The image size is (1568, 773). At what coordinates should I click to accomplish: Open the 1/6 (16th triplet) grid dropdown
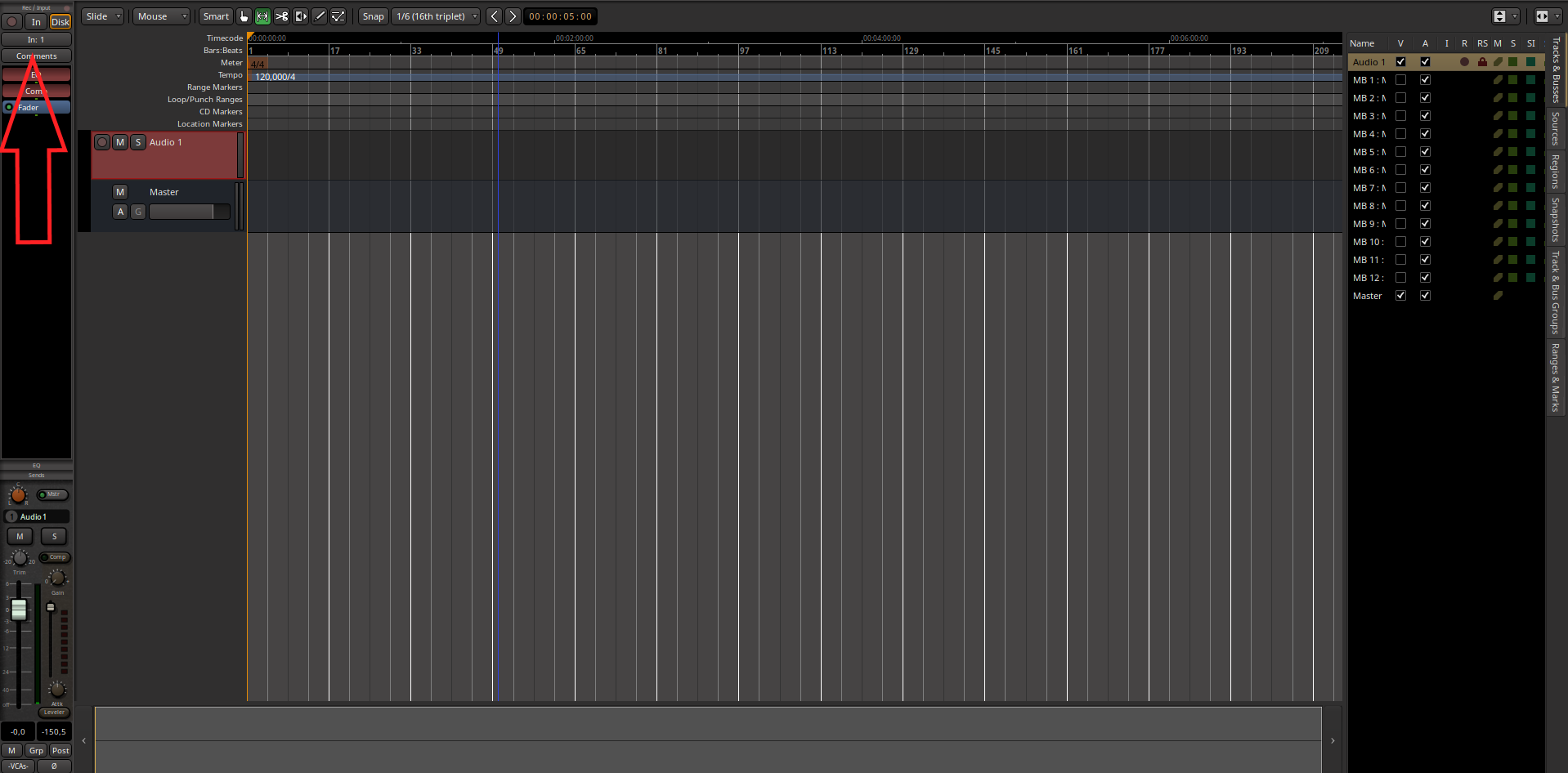click(x=437, y=16)
